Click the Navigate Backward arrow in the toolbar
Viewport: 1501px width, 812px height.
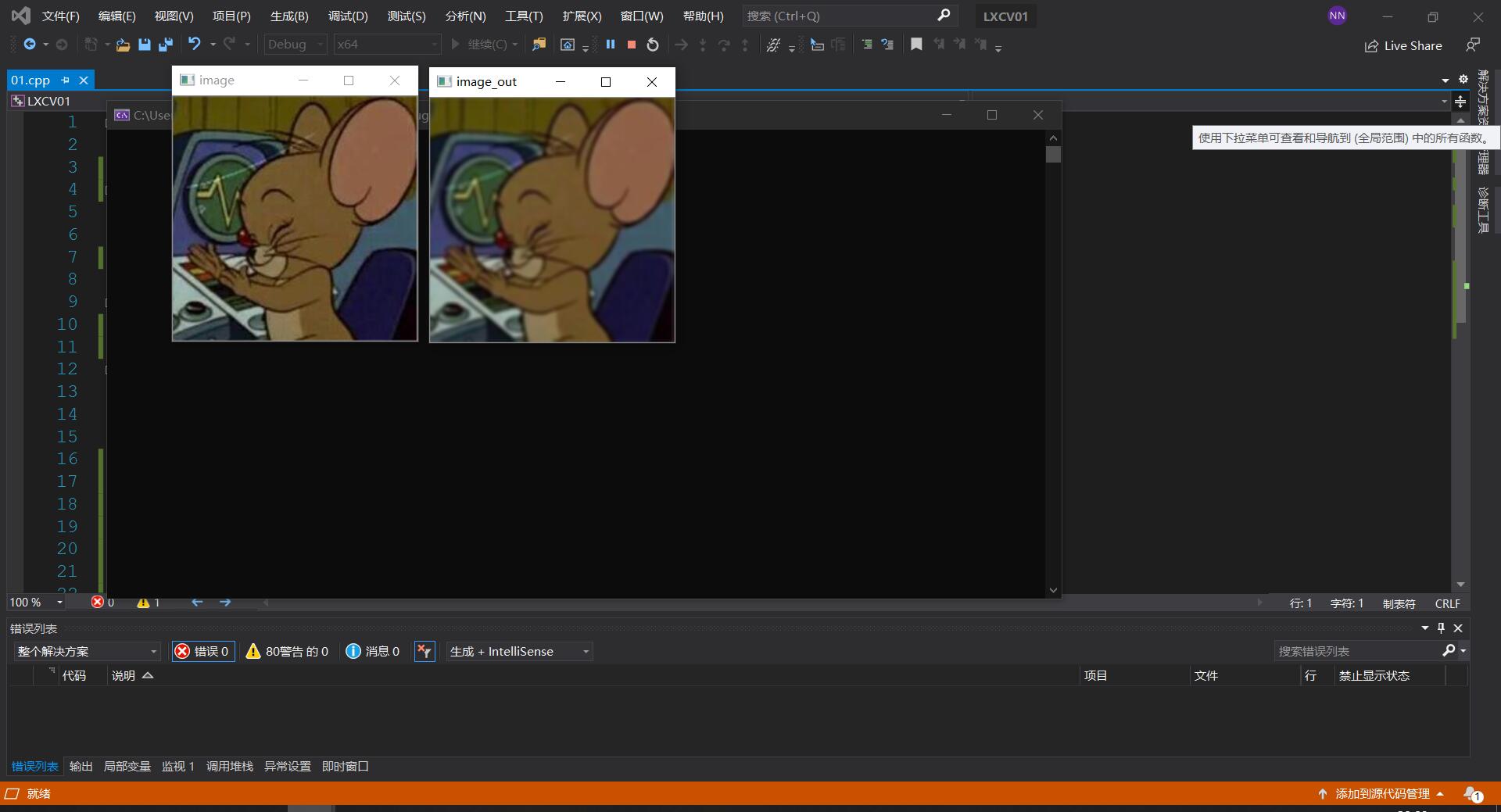pyautogui.click(x=30, y=45)
